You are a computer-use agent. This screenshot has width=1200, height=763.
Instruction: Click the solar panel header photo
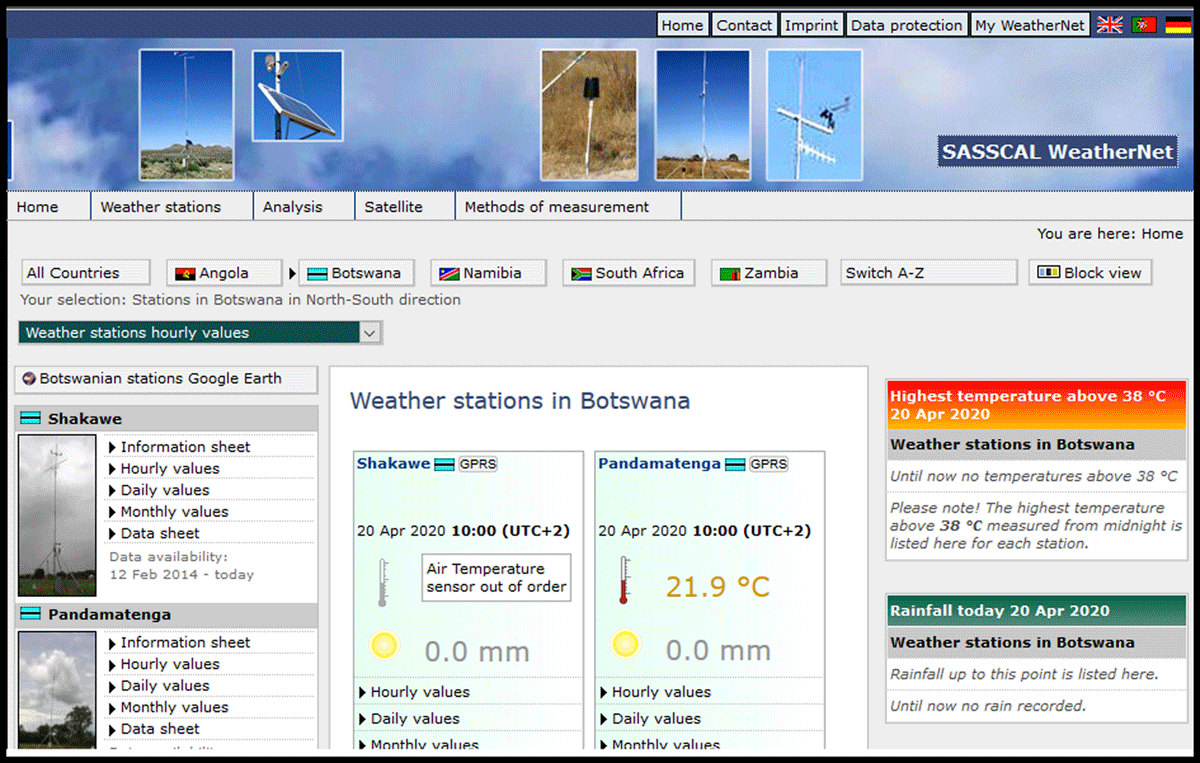click(297, 96)
